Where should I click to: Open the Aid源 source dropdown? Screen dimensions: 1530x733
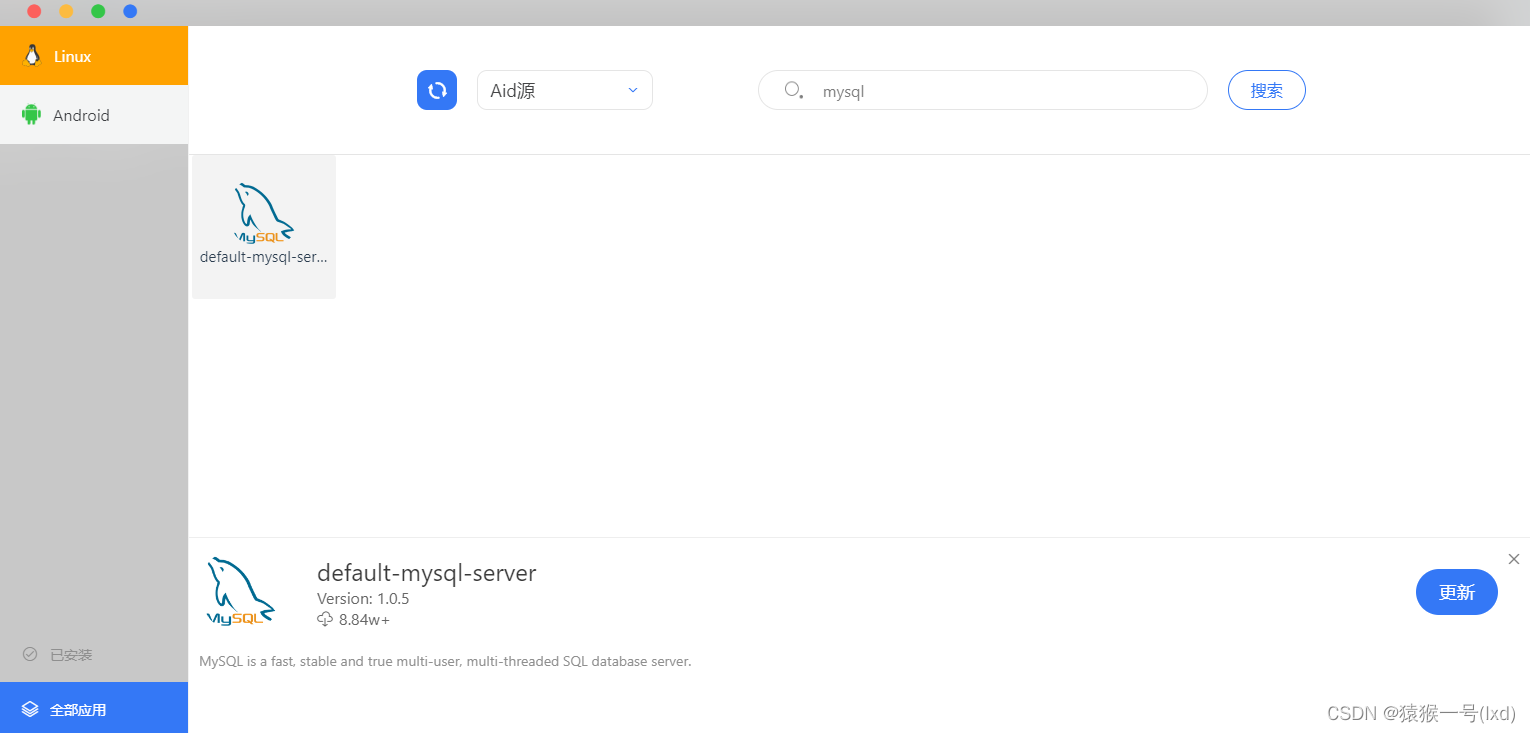(x=565, y=90)
